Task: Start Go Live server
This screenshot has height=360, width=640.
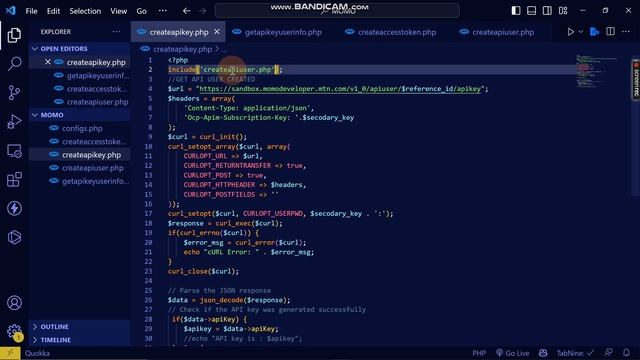Action: tap(513, 353)
